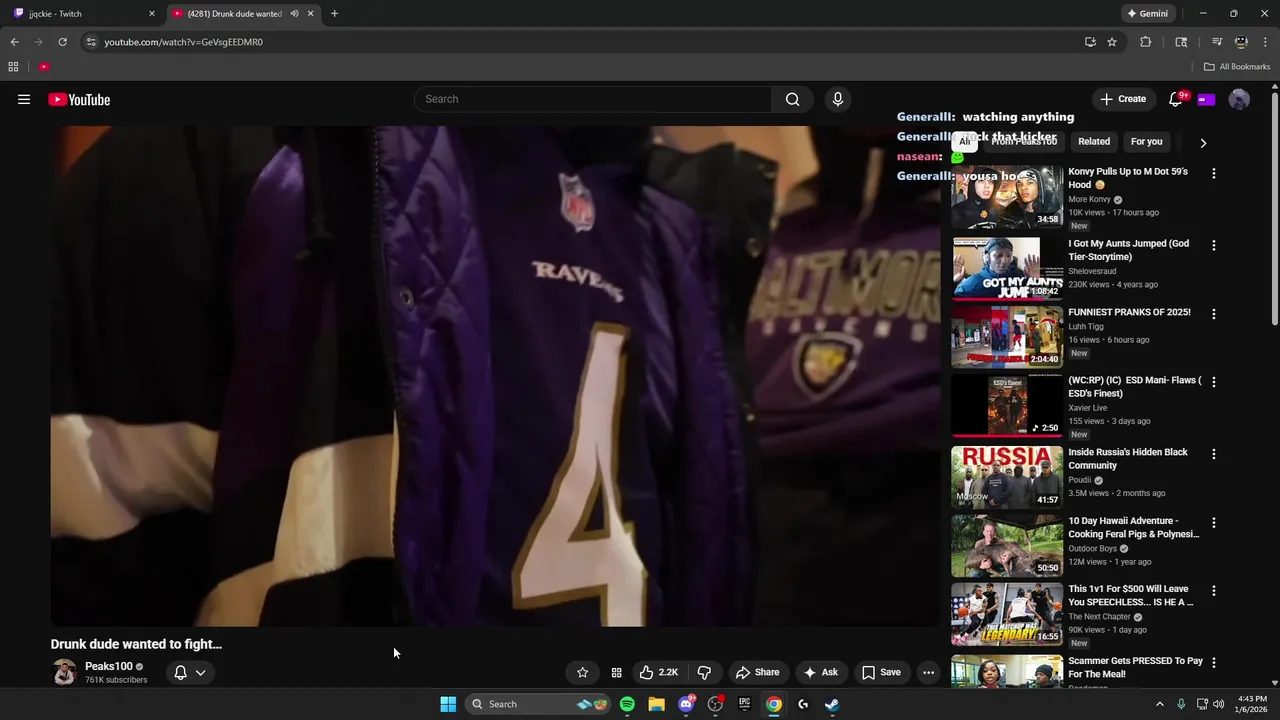Select the Drunk dude wanted YouTube tab
The width and height of the screenshot is (1280, 720).
(x=241, y=14)
